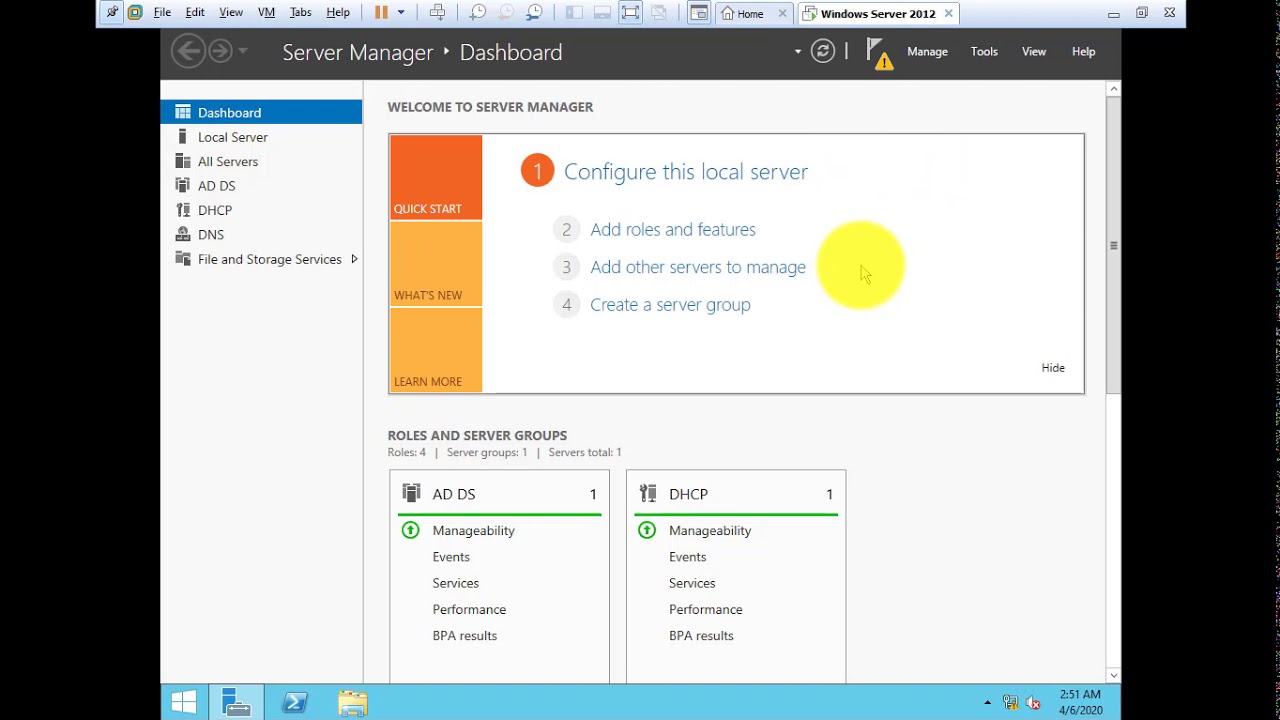The width and height of the screenshot is (1280, 720).
Task: Open the AD DS role tile header
Action: coord(500,494)
